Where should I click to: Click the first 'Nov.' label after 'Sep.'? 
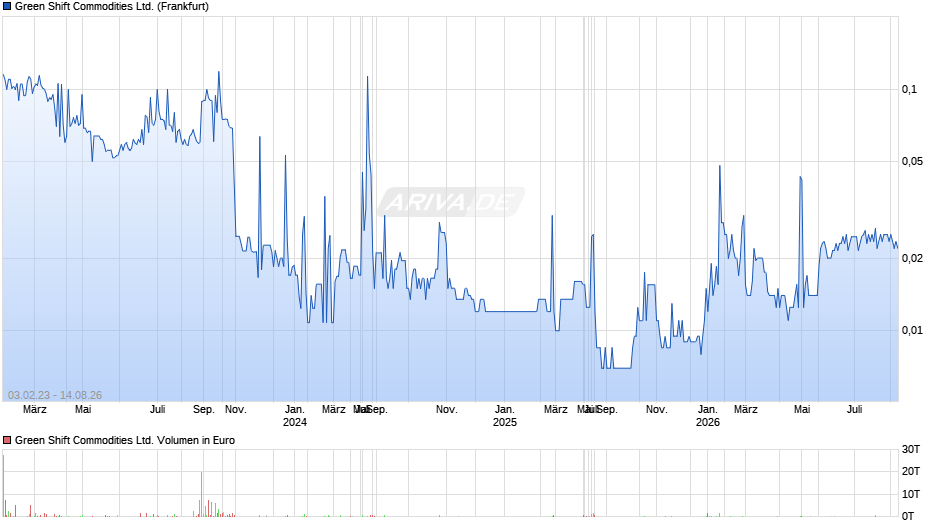236,410
